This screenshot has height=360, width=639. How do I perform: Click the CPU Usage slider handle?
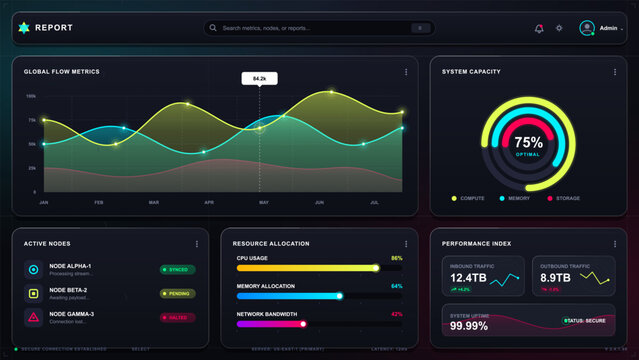tap(376, 268)
